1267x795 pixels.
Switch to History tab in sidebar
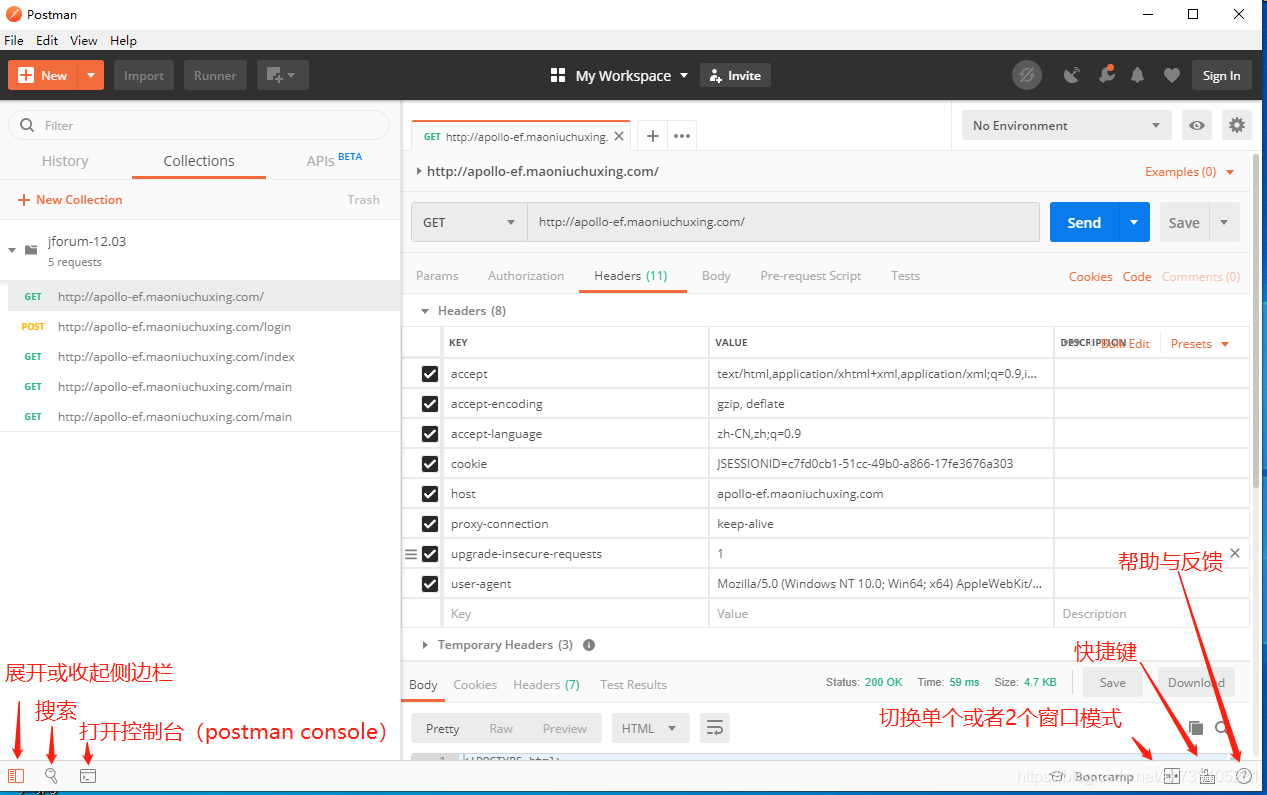point(65,161)
